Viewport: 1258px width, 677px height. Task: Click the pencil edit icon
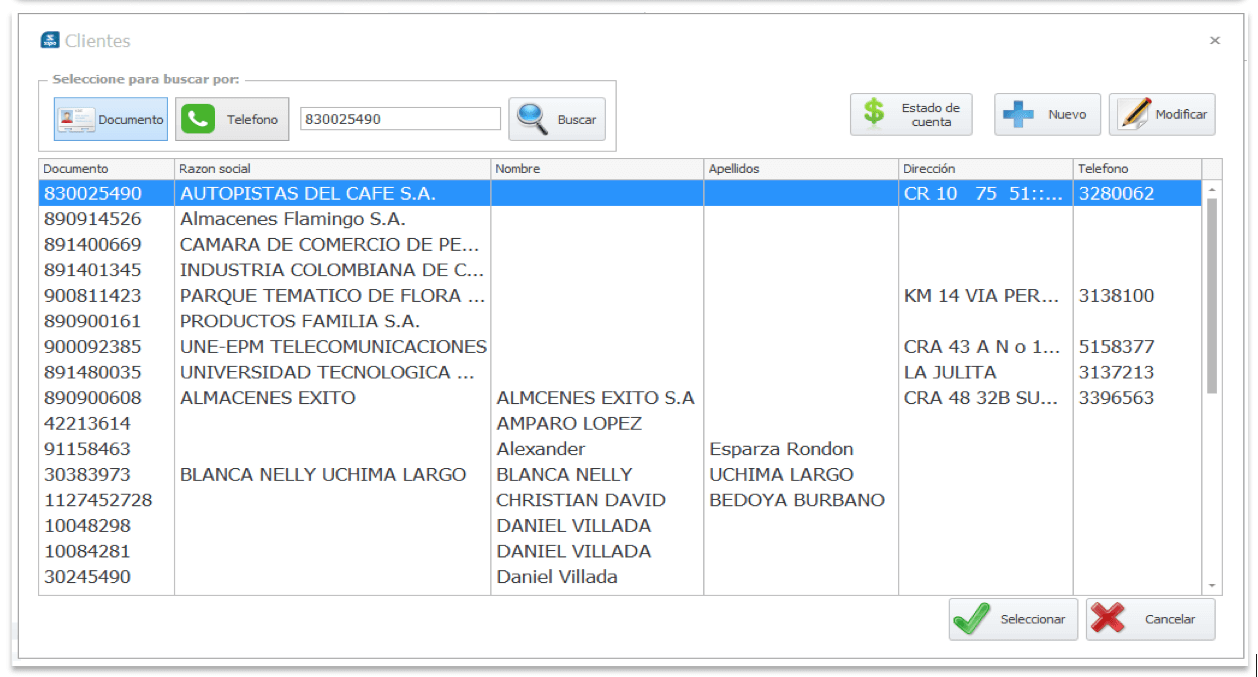tap(1134, 114)
